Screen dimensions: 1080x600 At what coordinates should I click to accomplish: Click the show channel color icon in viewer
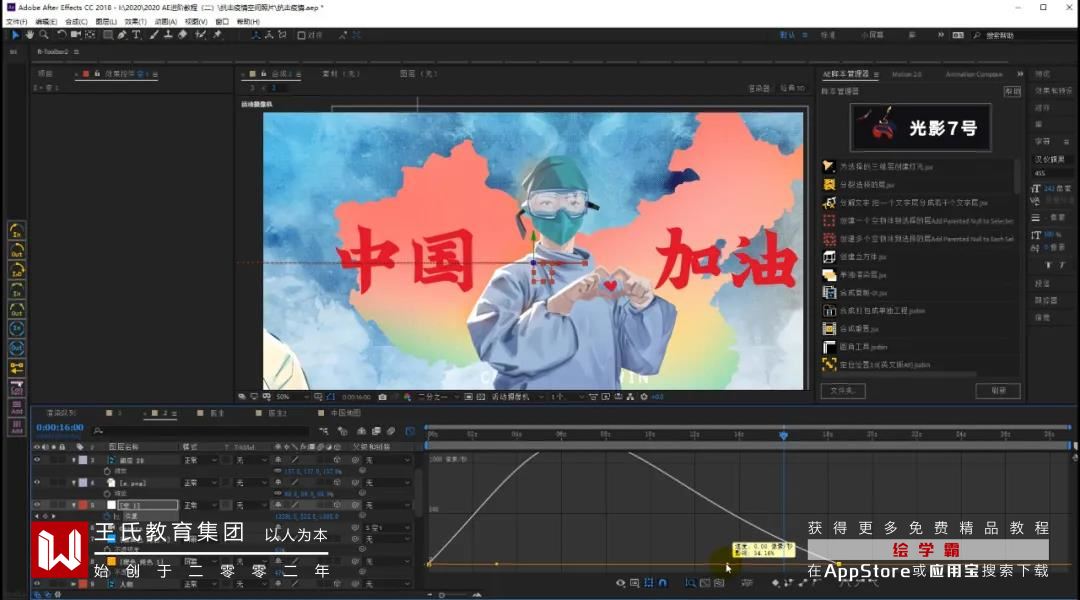(x=407, y=397)
